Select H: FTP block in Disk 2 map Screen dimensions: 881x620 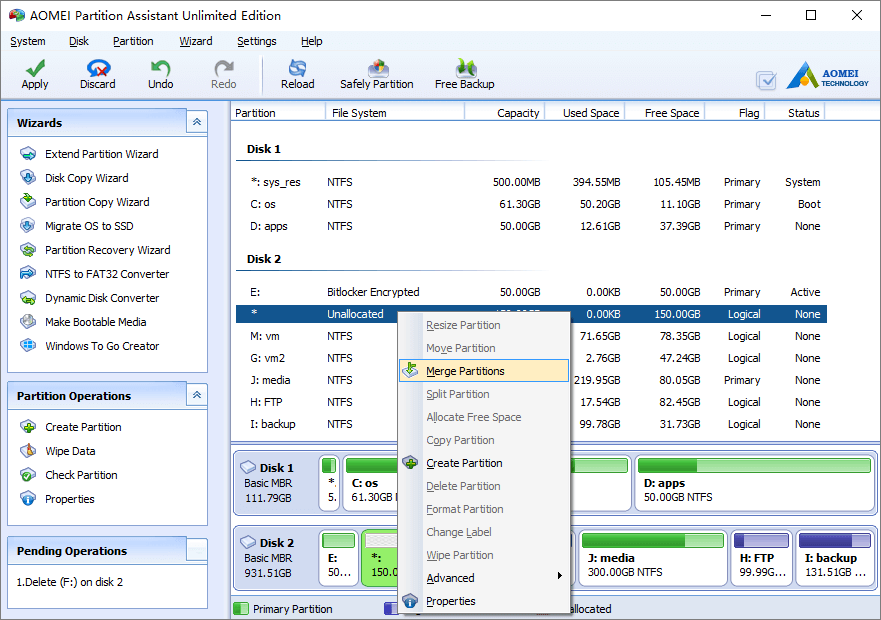[x=761, y=558]
